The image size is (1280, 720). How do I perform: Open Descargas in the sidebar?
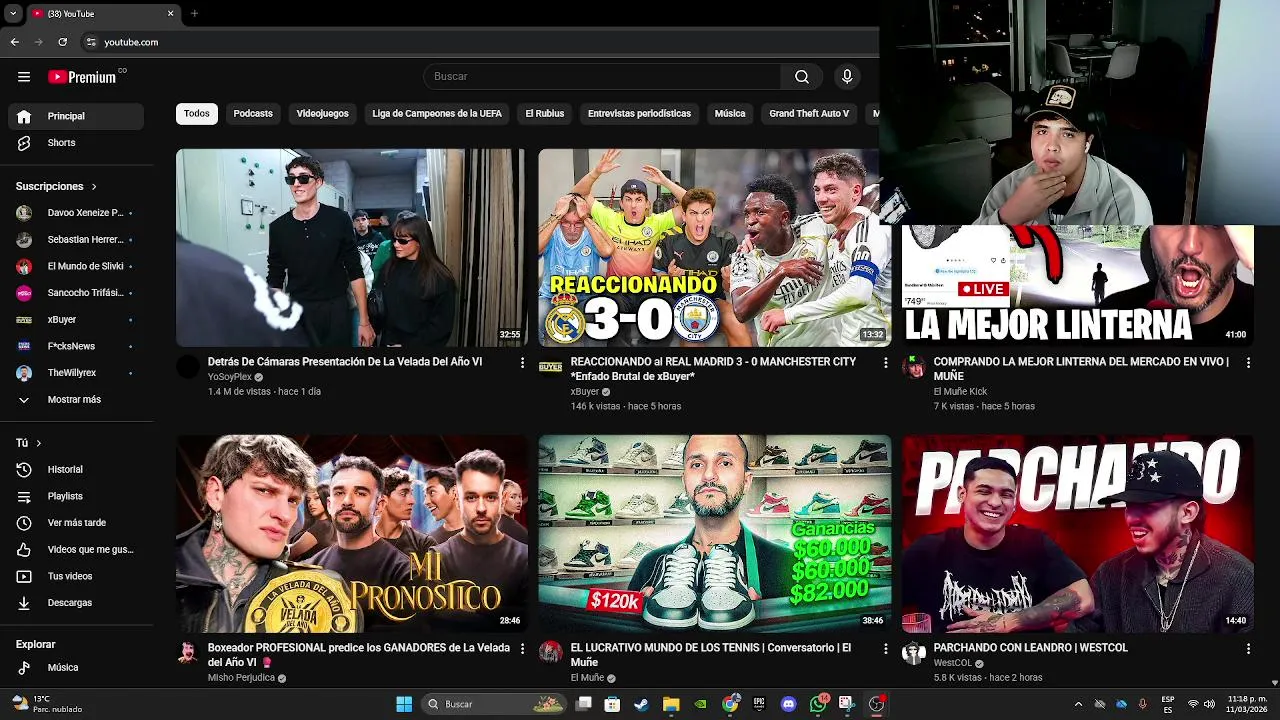(x=76, y=603)
